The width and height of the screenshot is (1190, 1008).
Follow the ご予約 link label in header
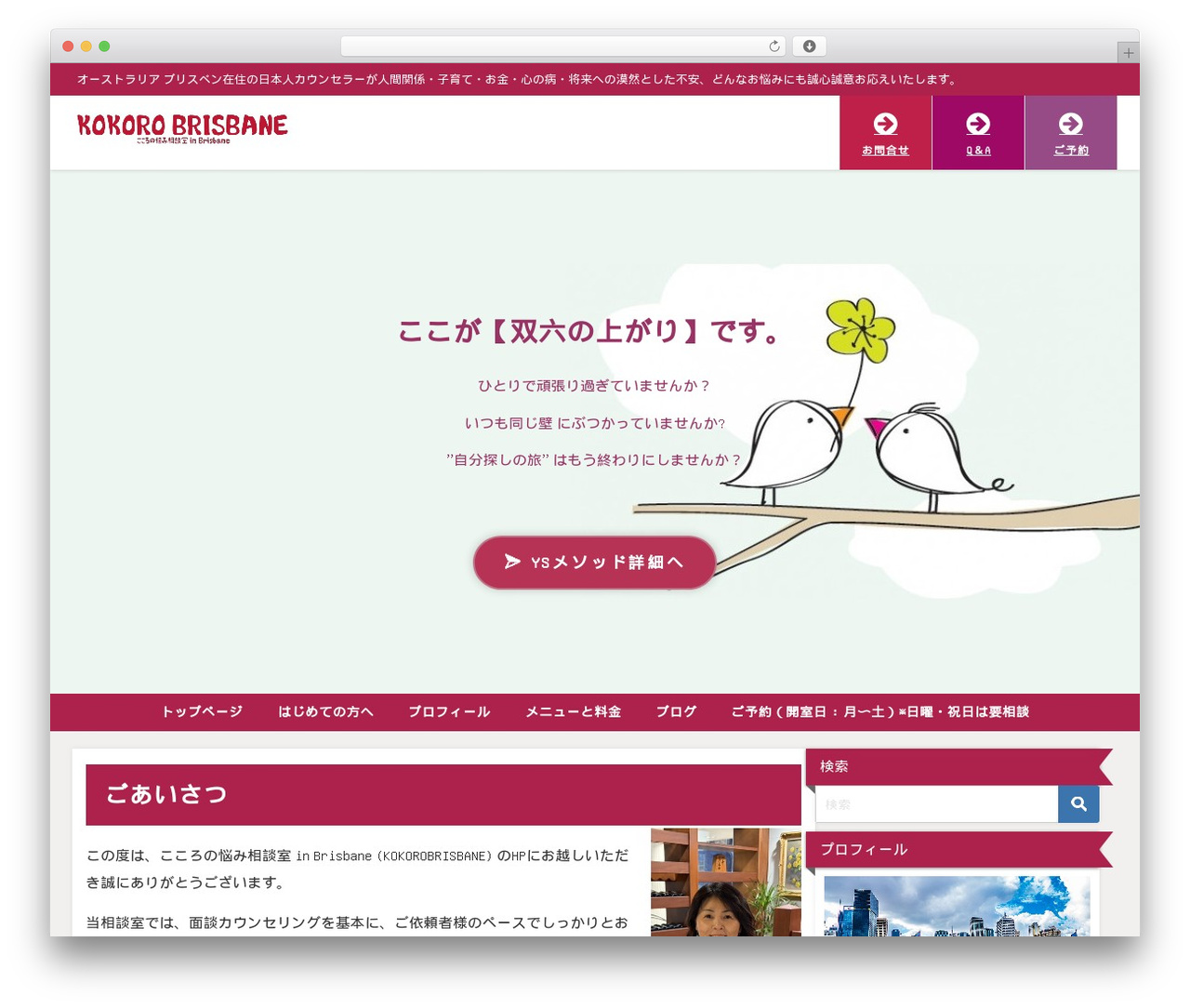[x=1071, y=151]
